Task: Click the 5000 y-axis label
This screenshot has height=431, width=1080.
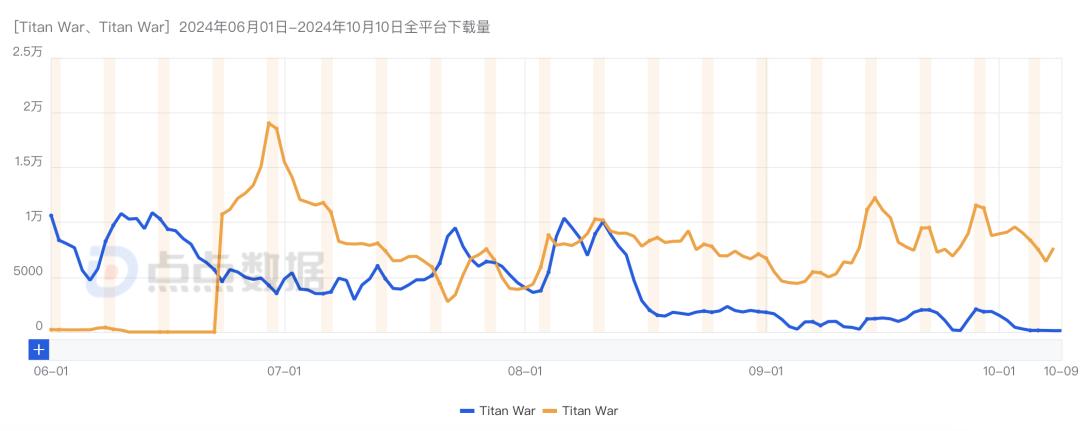Action: click(27, 272)
